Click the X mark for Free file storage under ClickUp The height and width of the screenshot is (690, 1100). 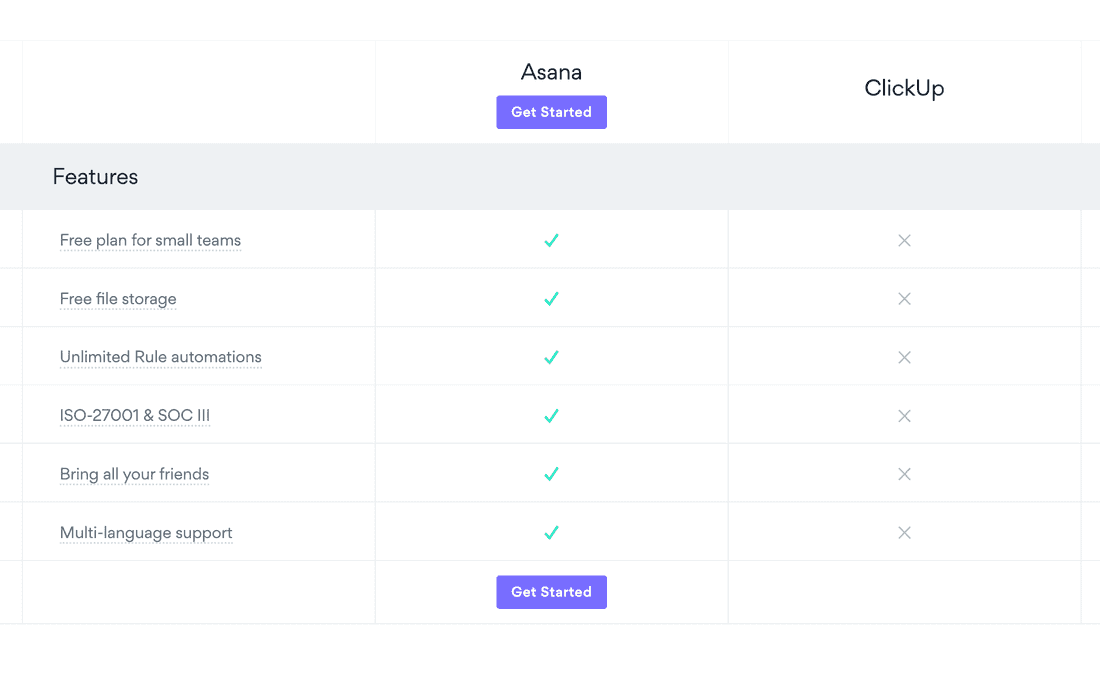point(904,298)
